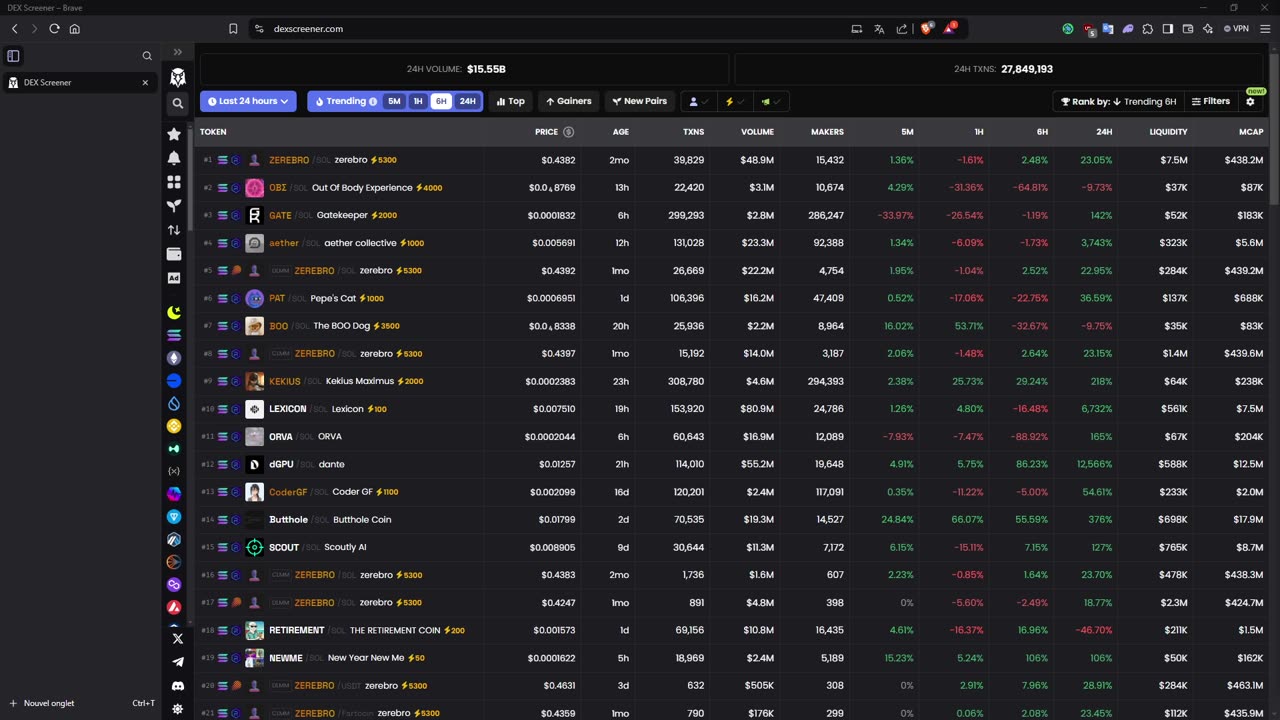The width and height of the screenshot is (1280, 720).
Task: Open Nouvel onglet new tab button
Action: (80, 703)
